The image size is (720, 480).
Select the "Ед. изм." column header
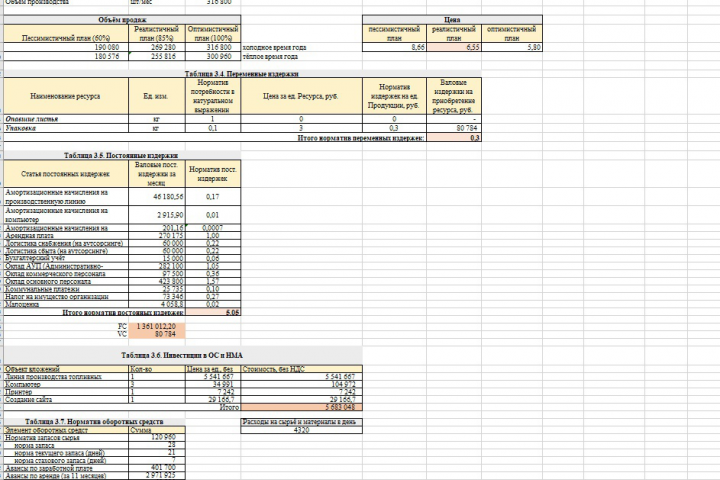(x=157, y=96)
